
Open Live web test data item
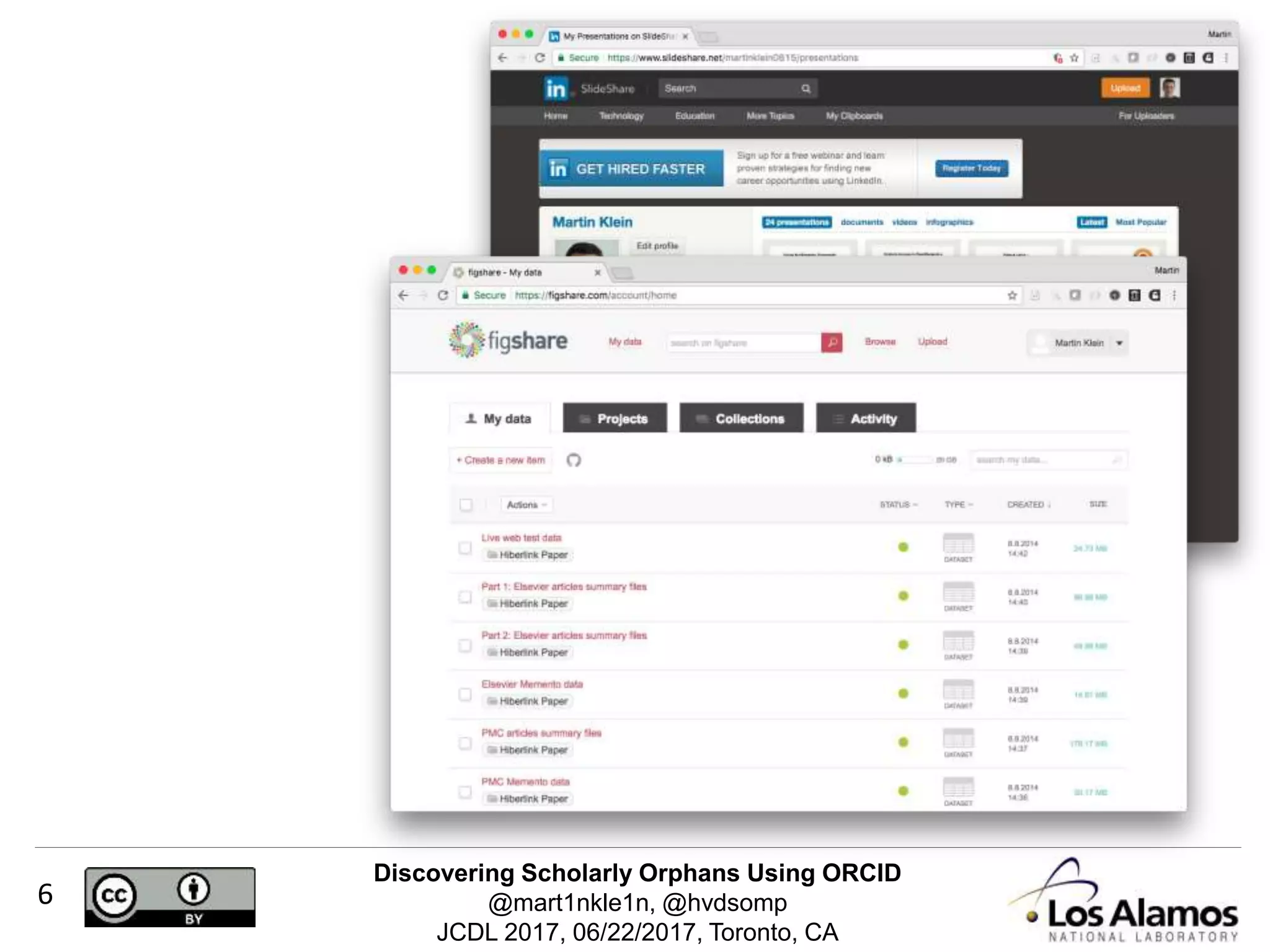[x=521, y=537]
